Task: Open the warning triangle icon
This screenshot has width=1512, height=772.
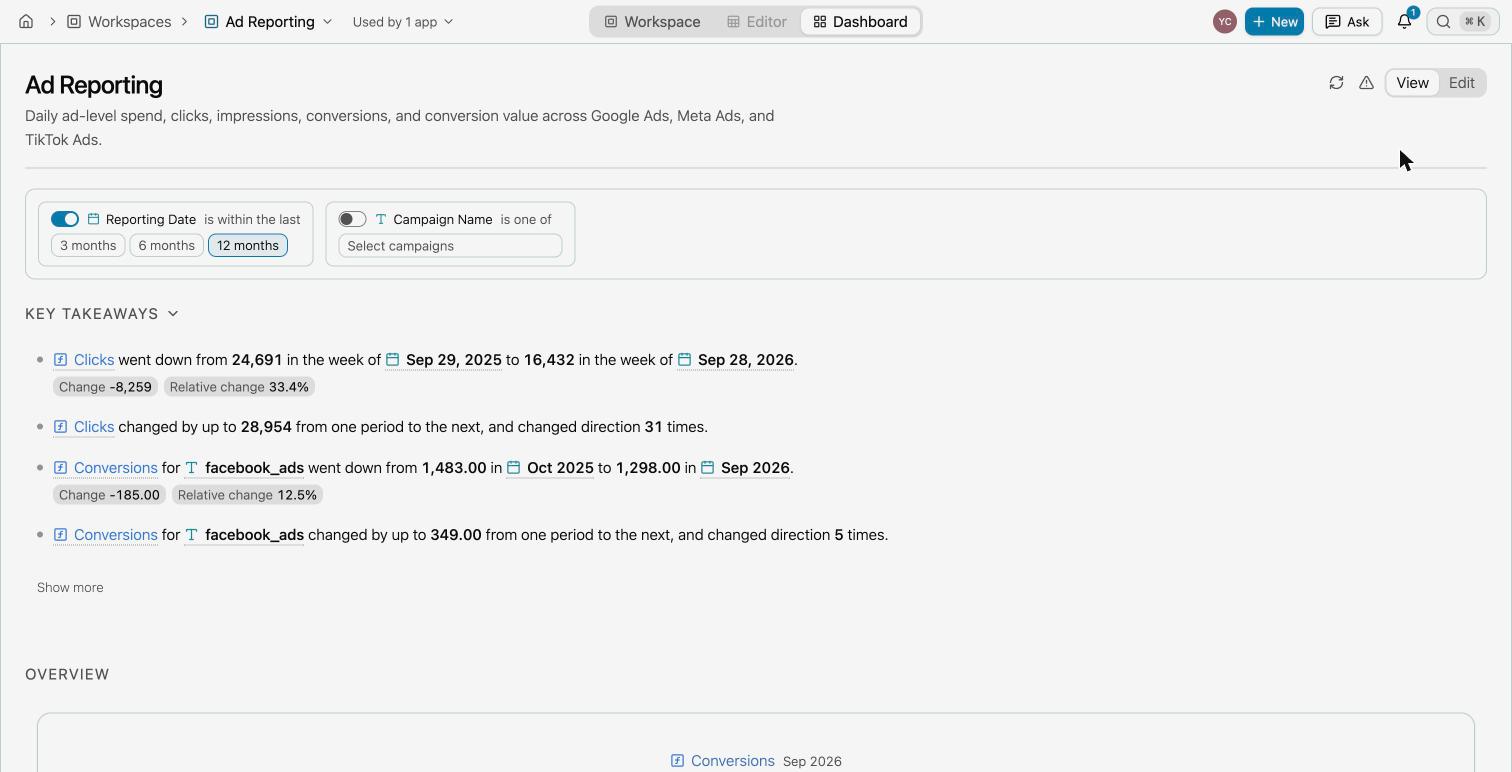Action: 1366,83
